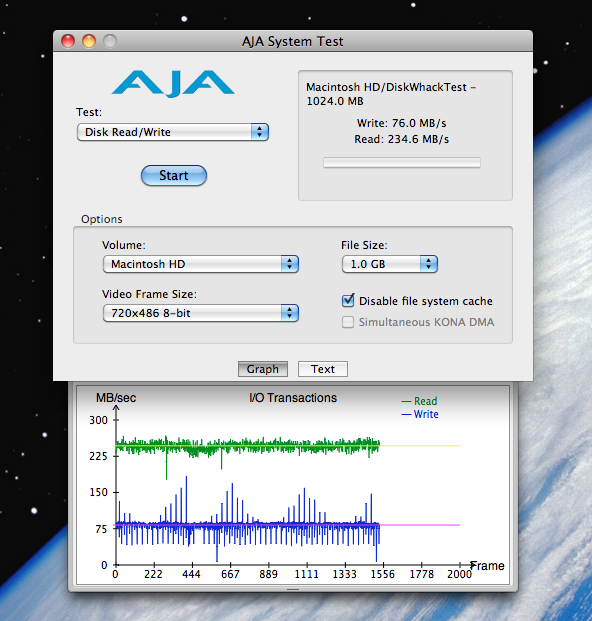Image resolution: width=592 pixels, height=621 pixels.
Task: Close the AJA System Test window
Action: coord(68,41)
